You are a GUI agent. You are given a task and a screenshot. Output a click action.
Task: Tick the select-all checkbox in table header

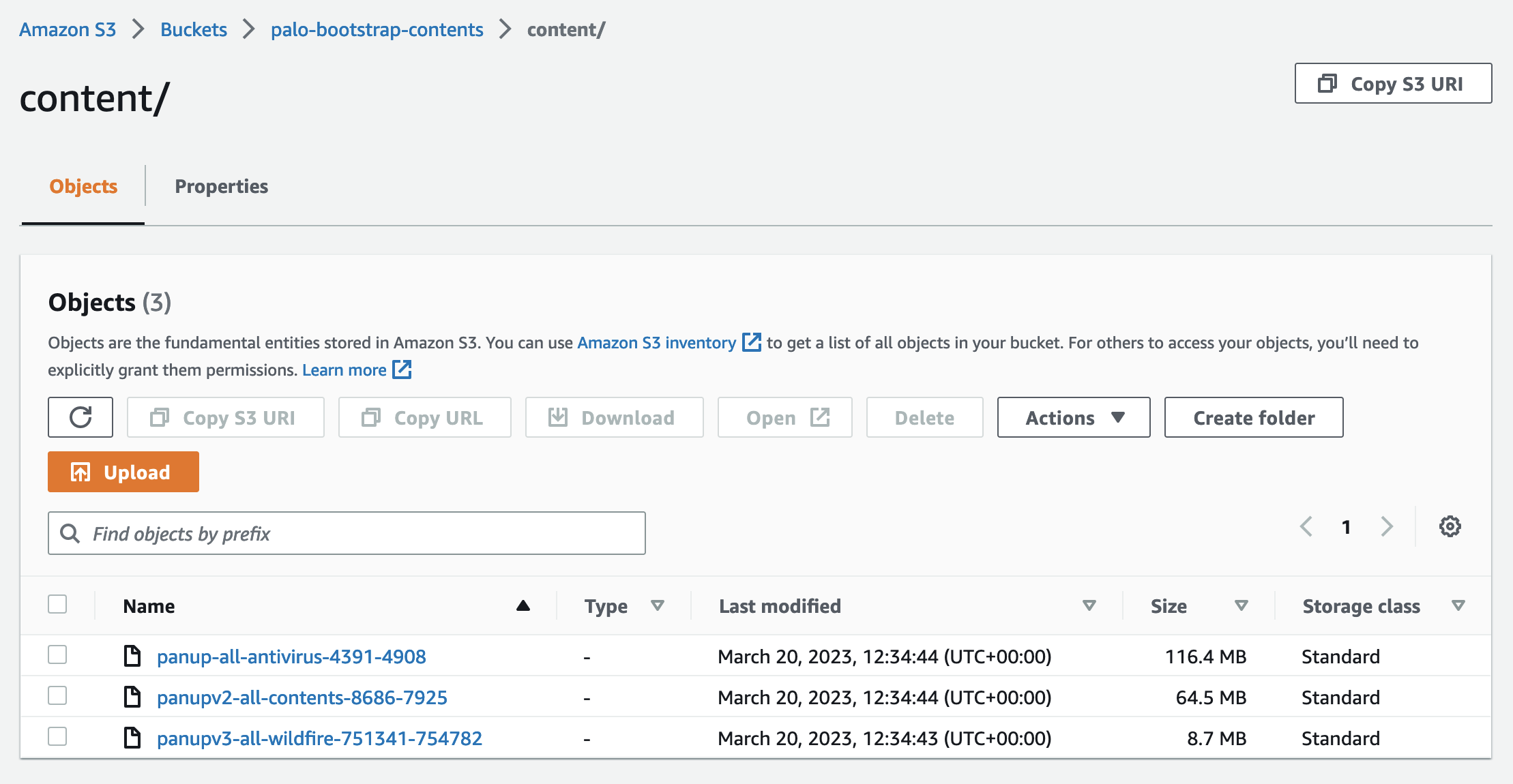pos(57,604)
